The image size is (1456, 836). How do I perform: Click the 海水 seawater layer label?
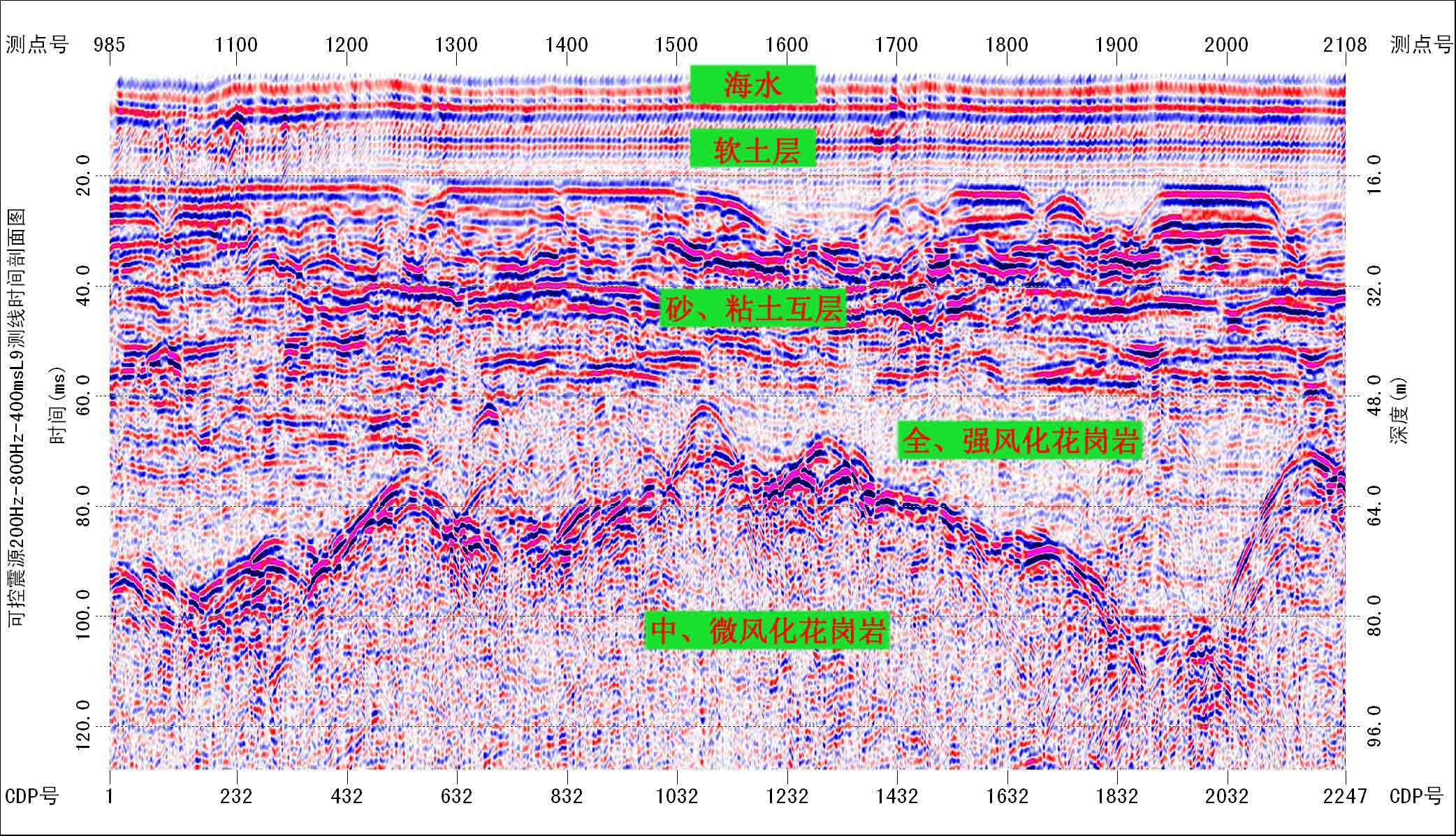(752, 85)
